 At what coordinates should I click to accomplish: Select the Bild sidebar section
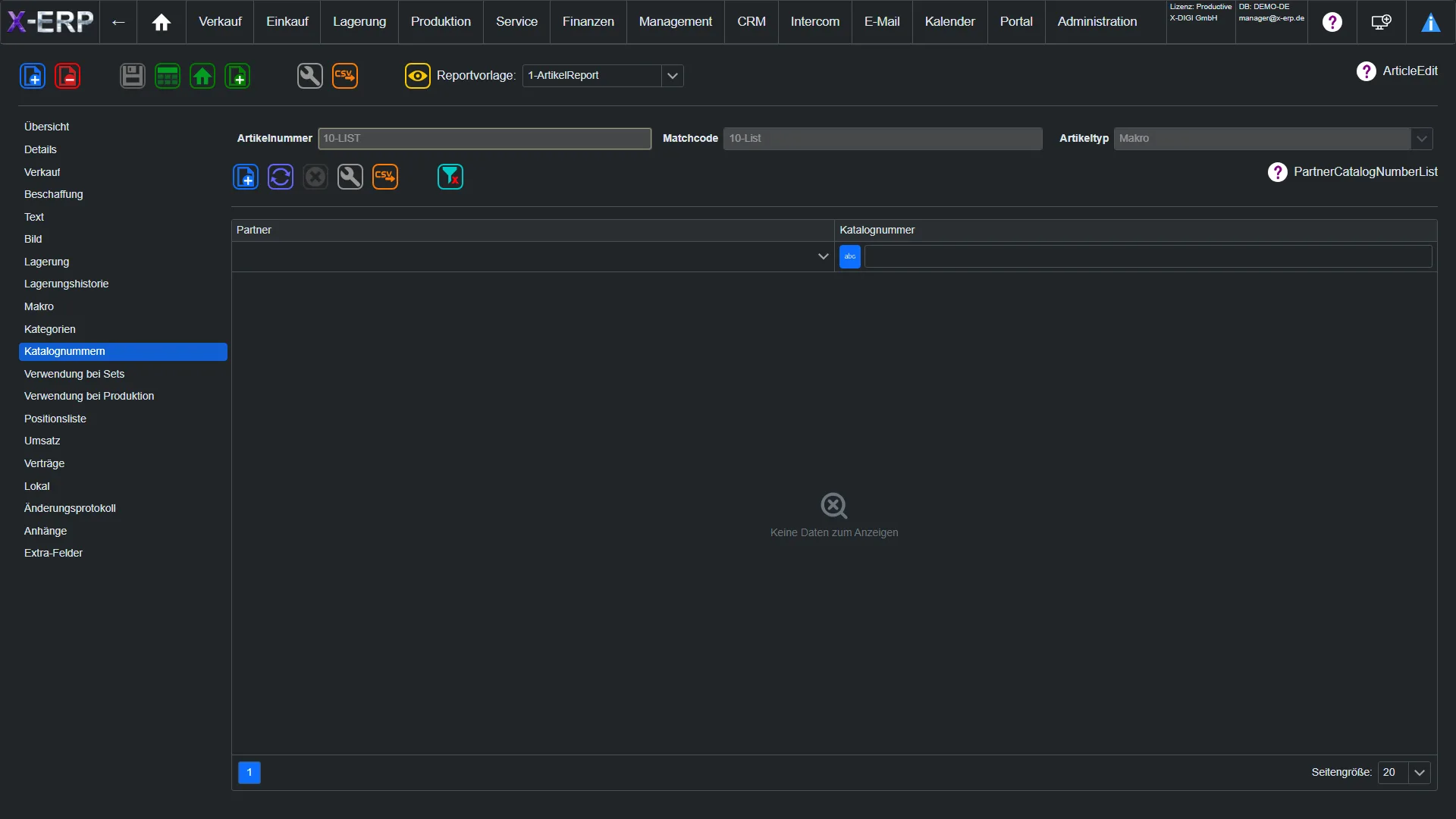(123, 239)
